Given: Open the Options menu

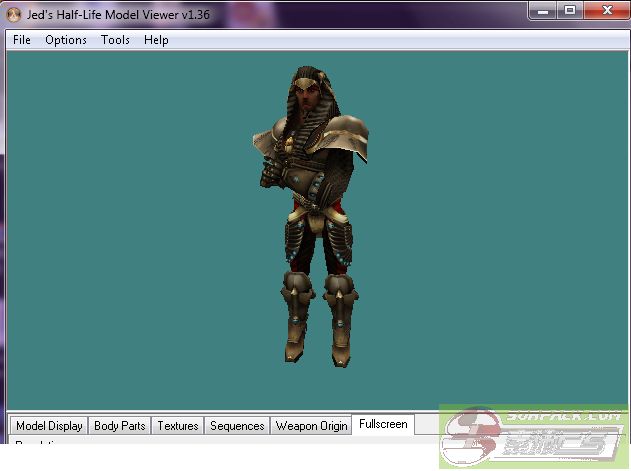Looking at the screenshot, I should 66,40.
